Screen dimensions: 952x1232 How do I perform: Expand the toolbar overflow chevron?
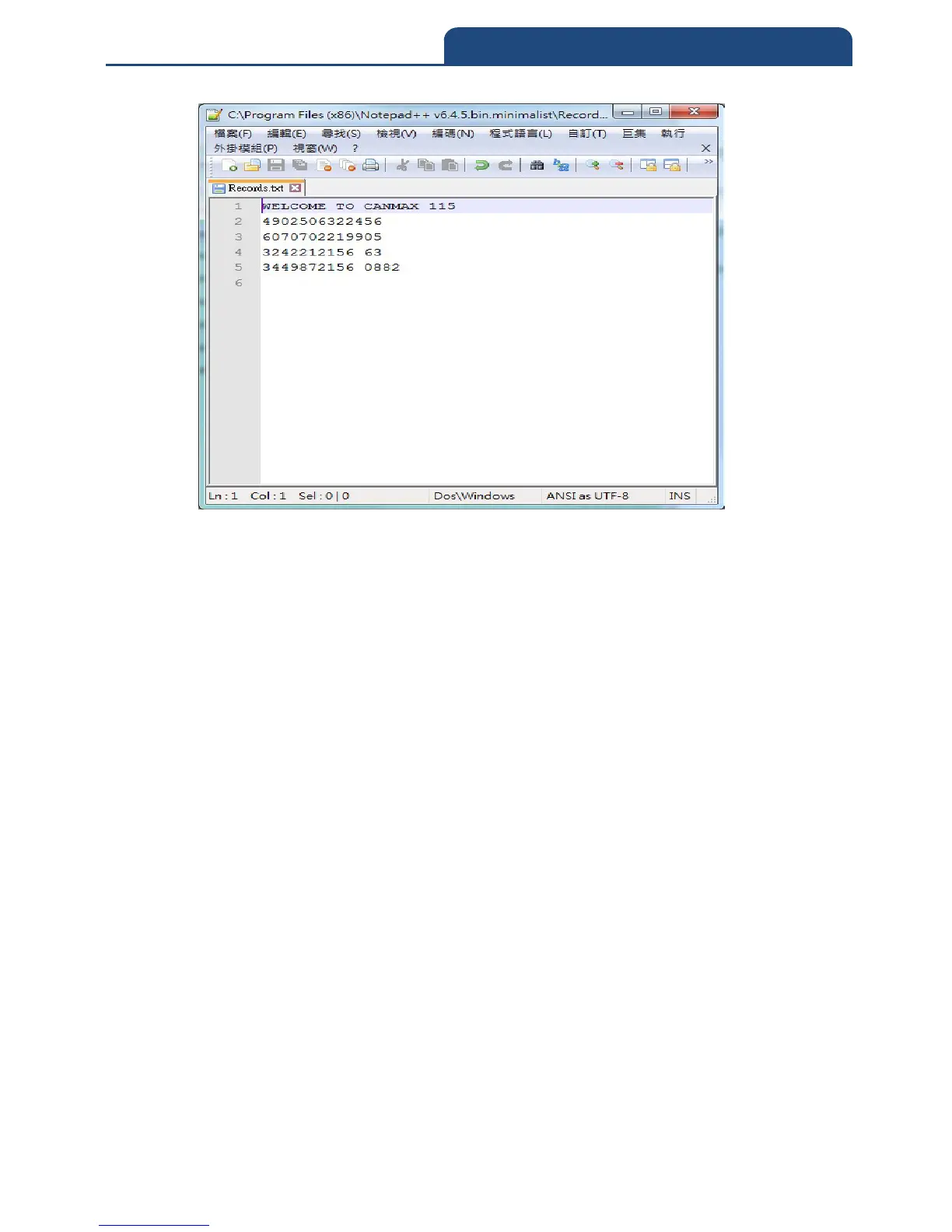pos(708,162)
